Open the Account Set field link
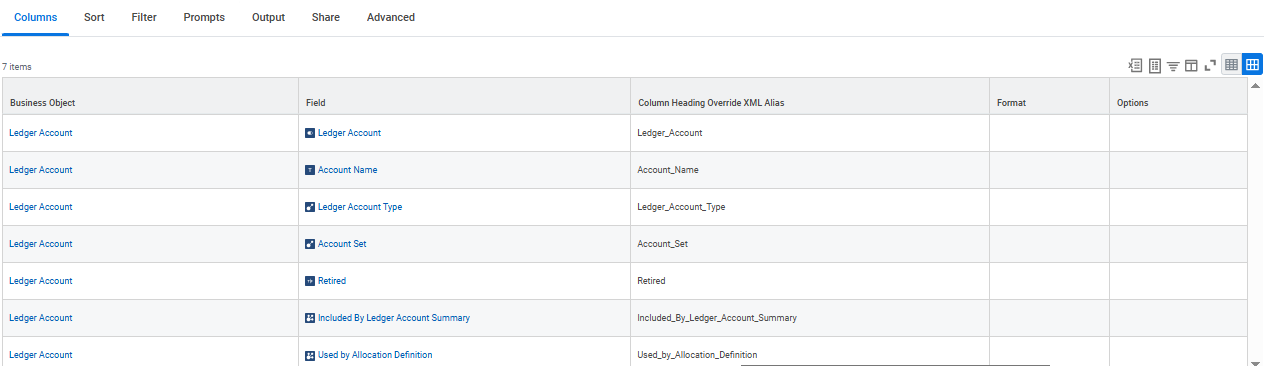The width and height of the screenshot is (1264, 366). pos(342,244)
